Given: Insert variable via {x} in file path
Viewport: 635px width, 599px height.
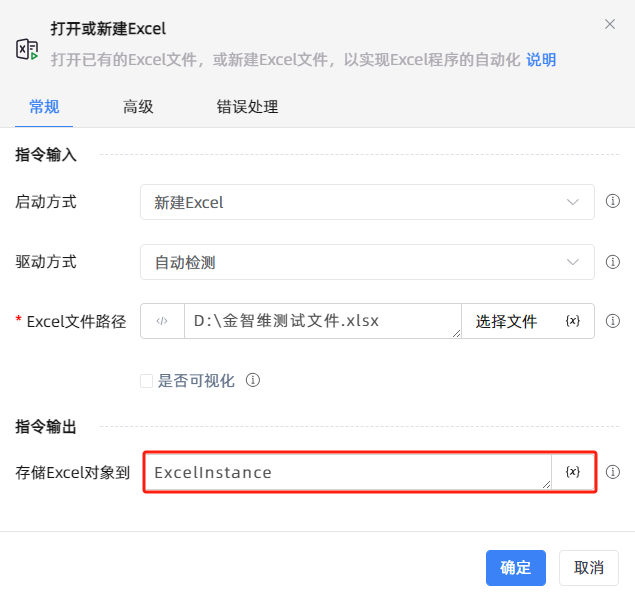Looking at the screenshot, I should point(572,321).
